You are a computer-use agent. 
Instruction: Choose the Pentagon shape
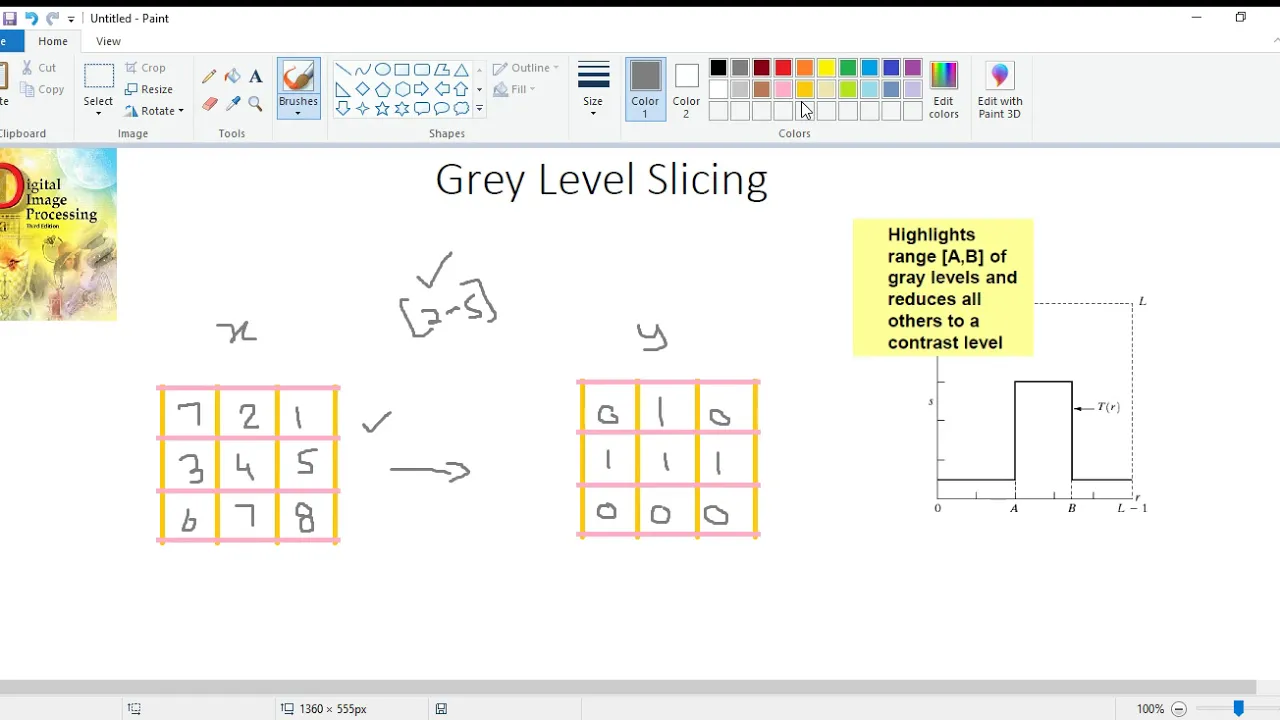[x=382, y=89]
